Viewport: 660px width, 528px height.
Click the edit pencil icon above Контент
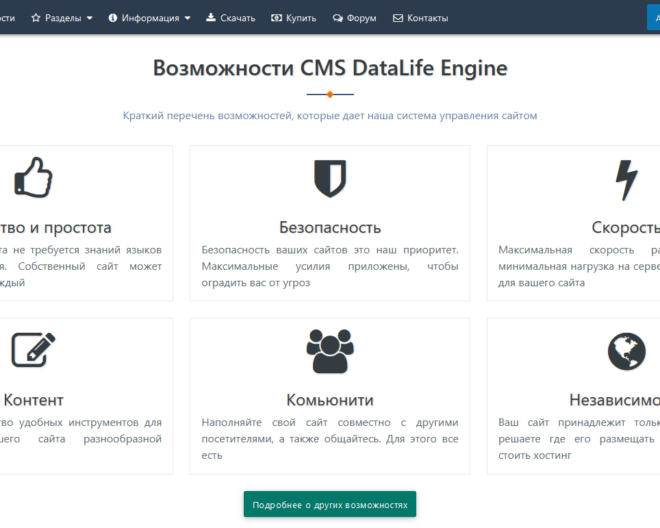[33, 349]
